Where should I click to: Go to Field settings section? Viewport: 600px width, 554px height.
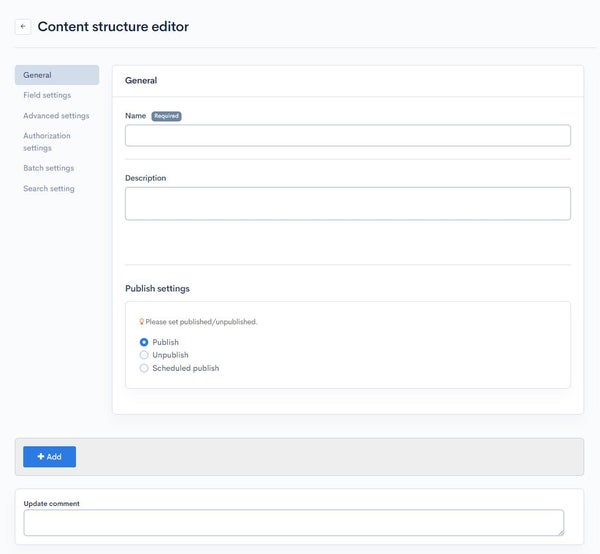point(47,95)
